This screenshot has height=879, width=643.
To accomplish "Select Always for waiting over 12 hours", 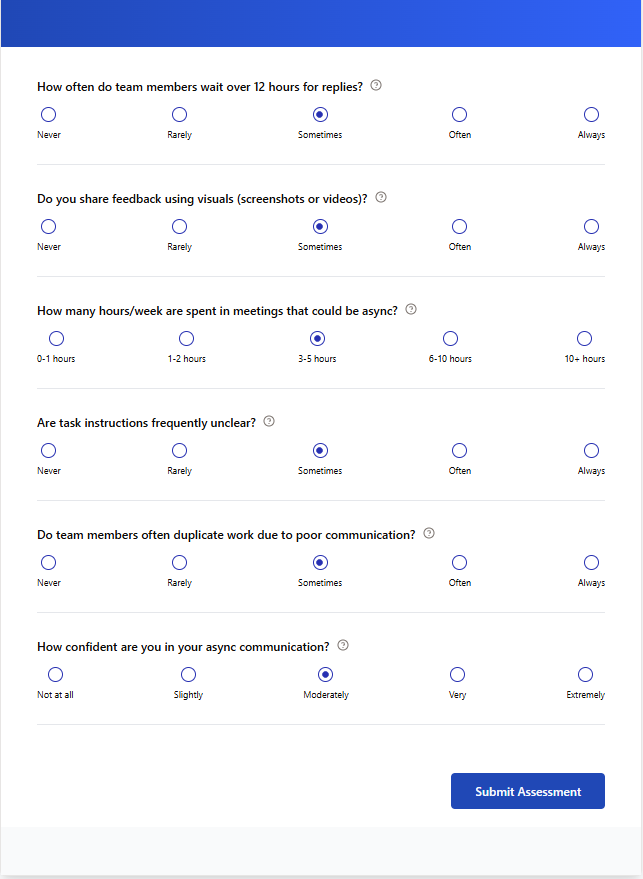I will [x=590, y=114].
